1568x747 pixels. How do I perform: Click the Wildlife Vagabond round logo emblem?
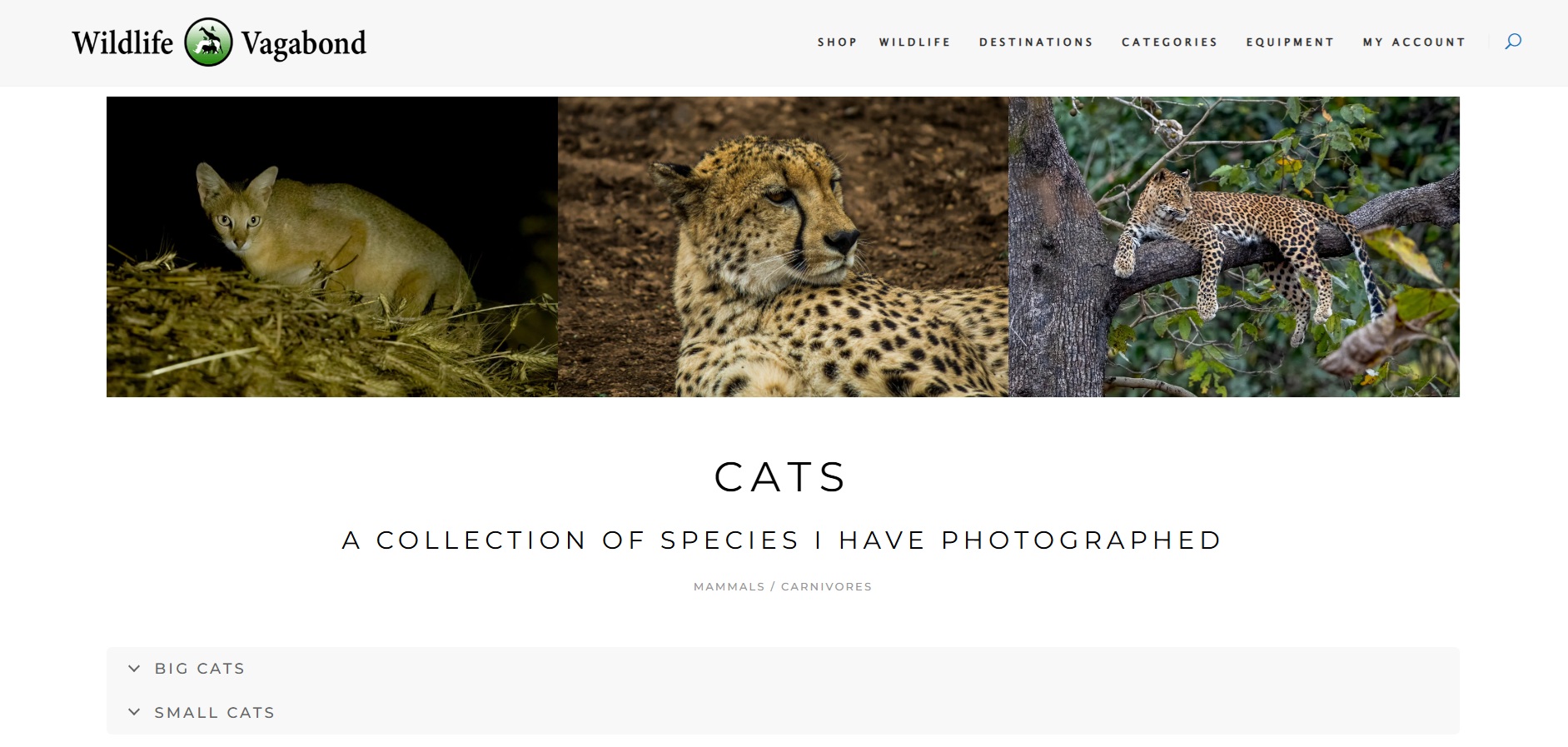[208, 42]
